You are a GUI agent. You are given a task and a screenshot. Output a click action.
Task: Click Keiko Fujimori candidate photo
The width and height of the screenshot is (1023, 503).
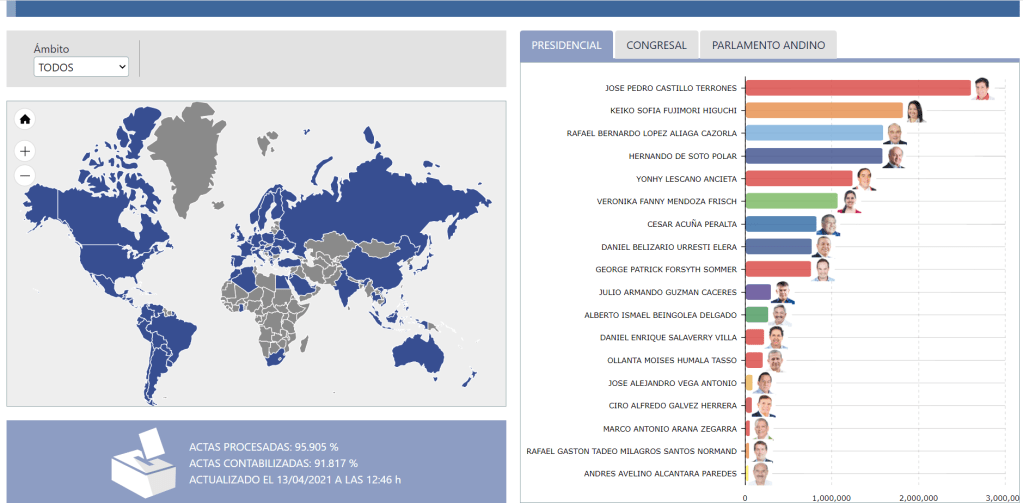click(x=915, y=111)
